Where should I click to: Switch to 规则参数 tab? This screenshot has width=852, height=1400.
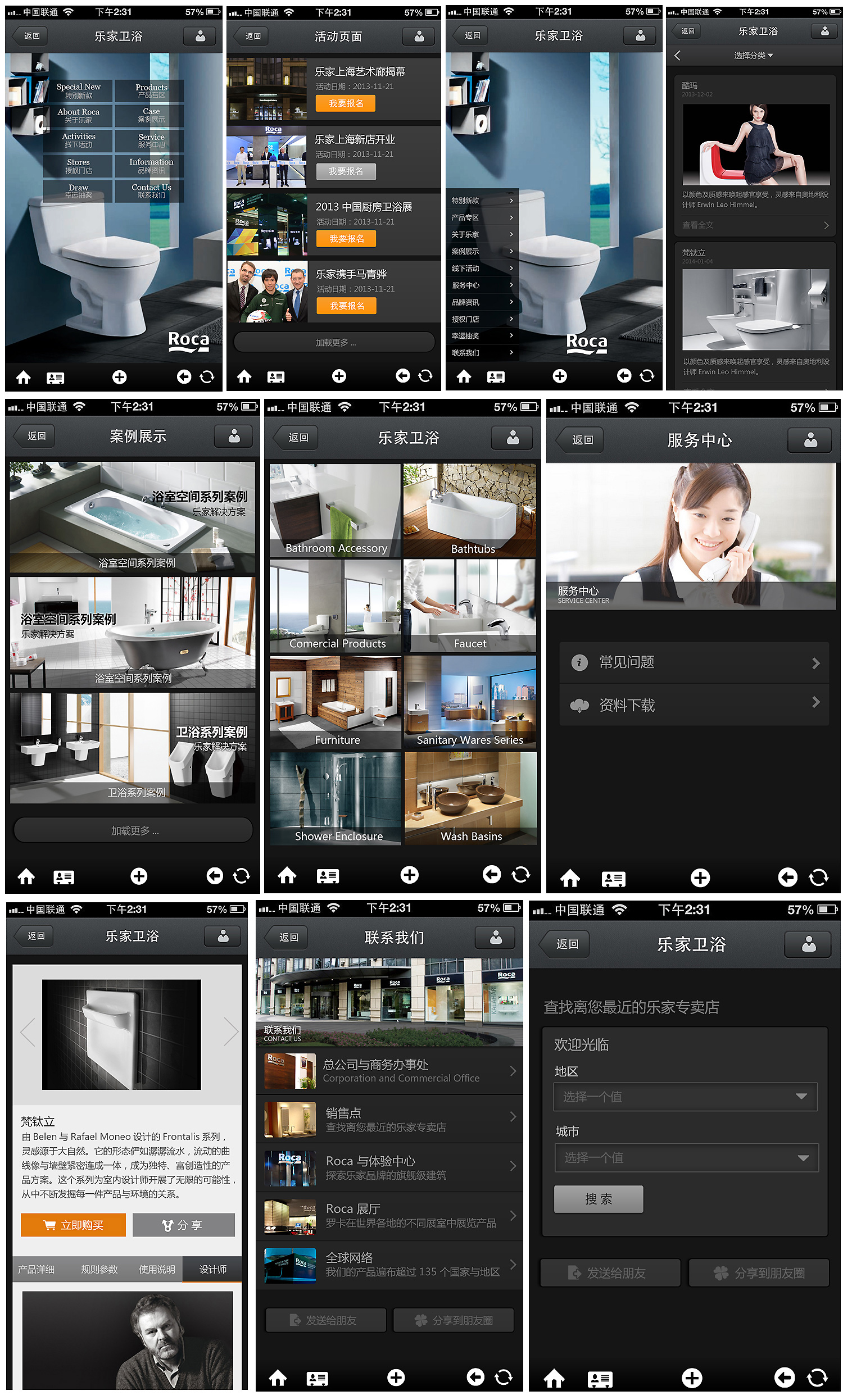tap(99, 1269)
